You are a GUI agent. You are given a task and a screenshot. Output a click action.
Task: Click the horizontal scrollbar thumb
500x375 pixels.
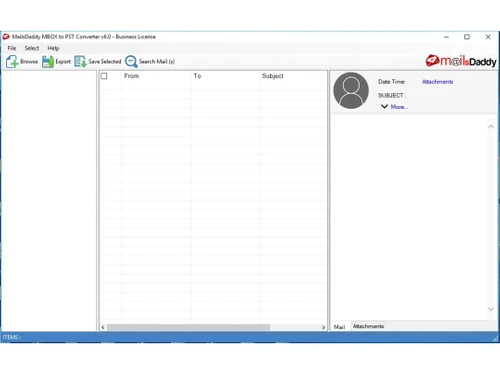pyautogui.click(x=188, y=327)
